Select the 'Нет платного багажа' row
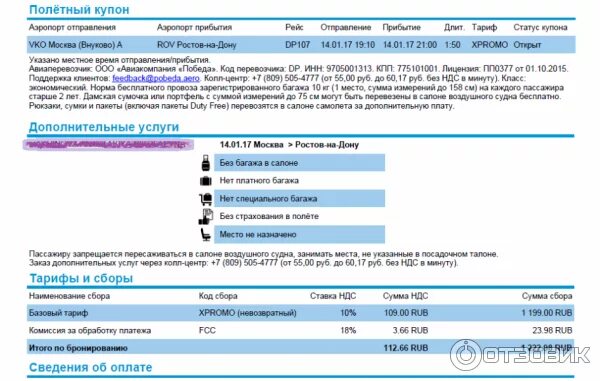The image size is (600, 381). point(299,181)
